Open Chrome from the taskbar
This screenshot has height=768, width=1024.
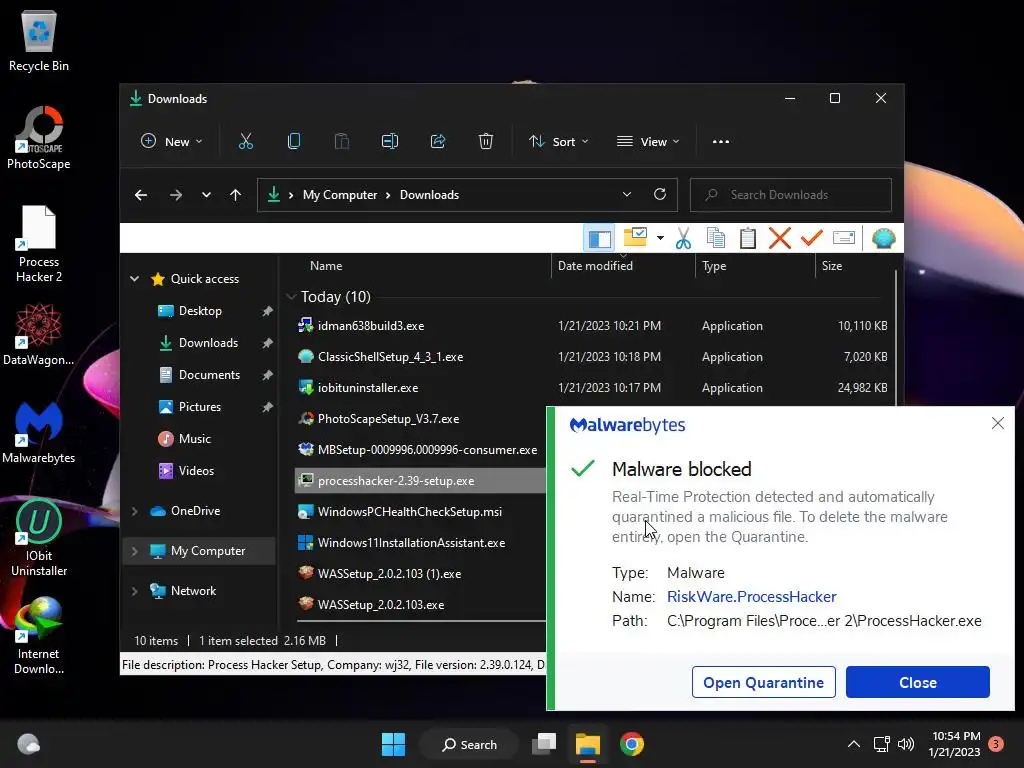[632, 744]
